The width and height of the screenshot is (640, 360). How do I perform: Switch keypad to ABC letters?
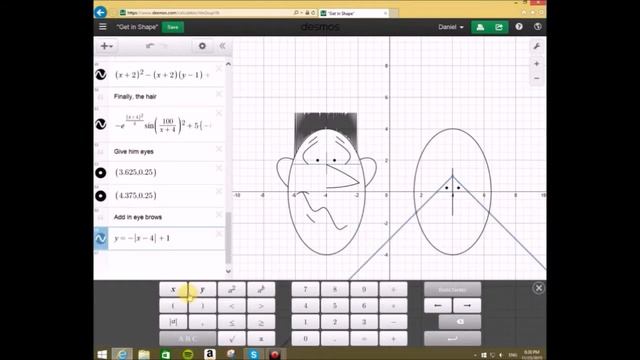tap(188, 338)
